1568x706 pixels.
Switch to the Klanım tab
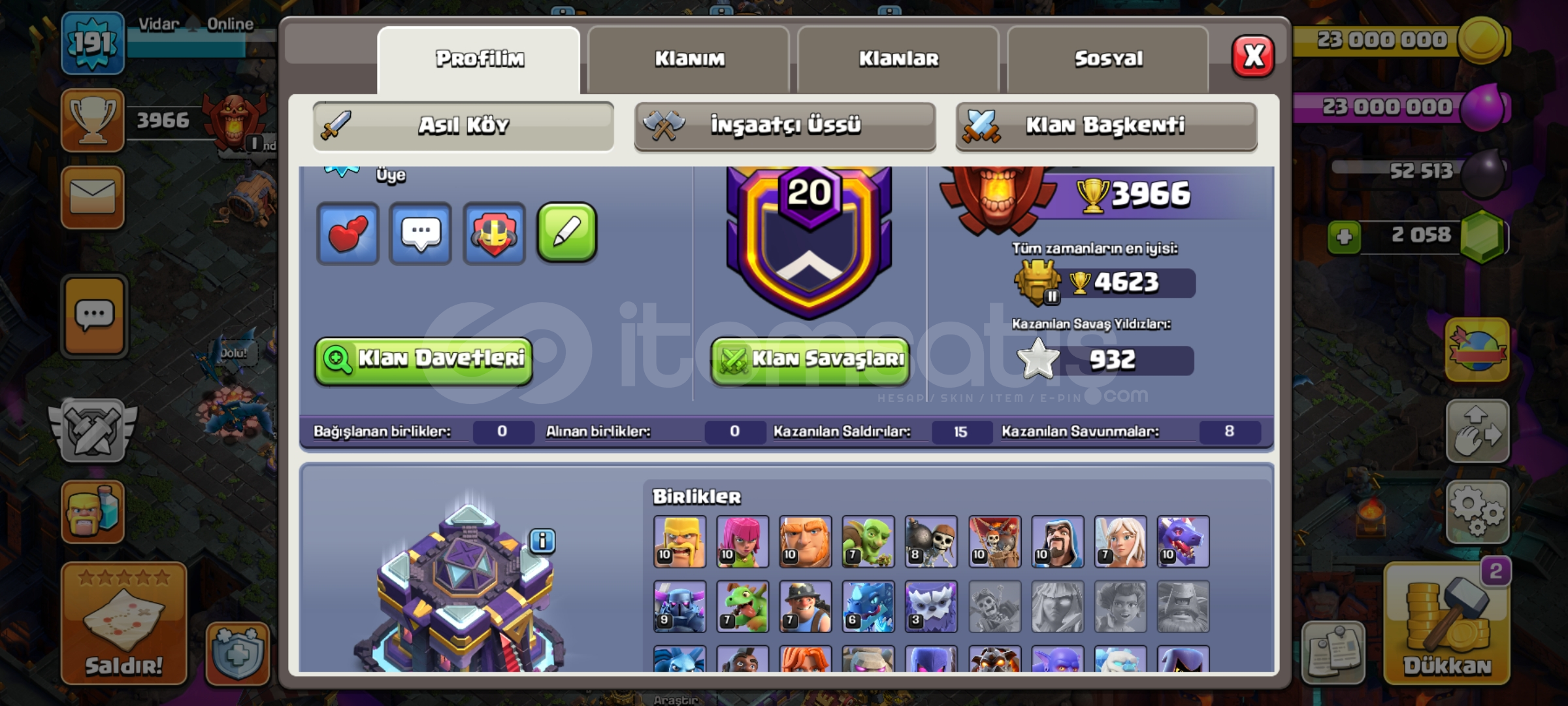point(689,59)
